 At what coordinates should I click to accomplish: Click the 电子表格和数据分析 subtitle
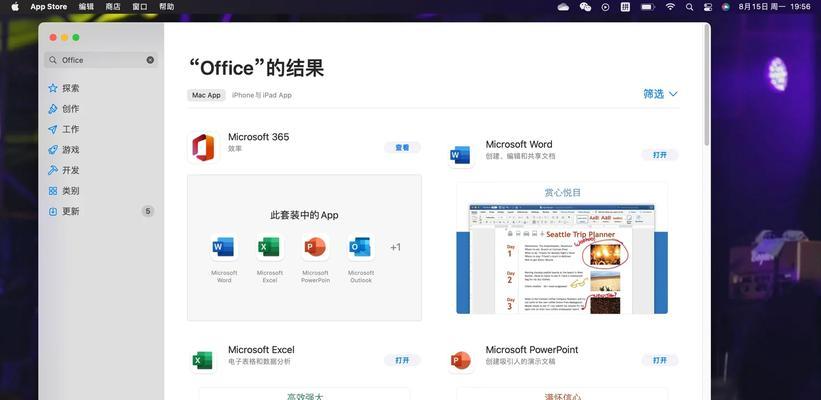[x=259, y=361]
